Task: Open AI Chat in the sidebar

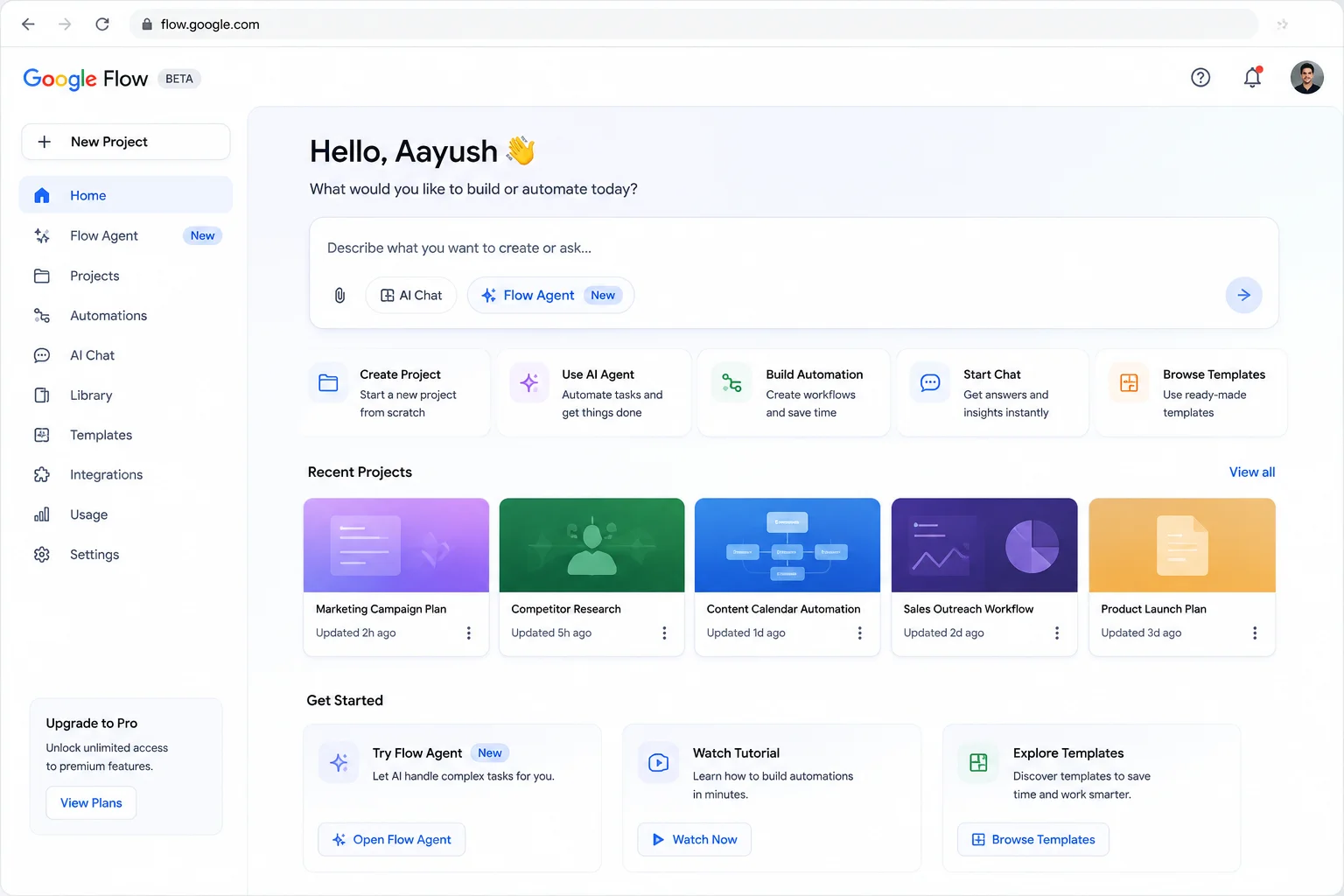Action: pos(126,355)
